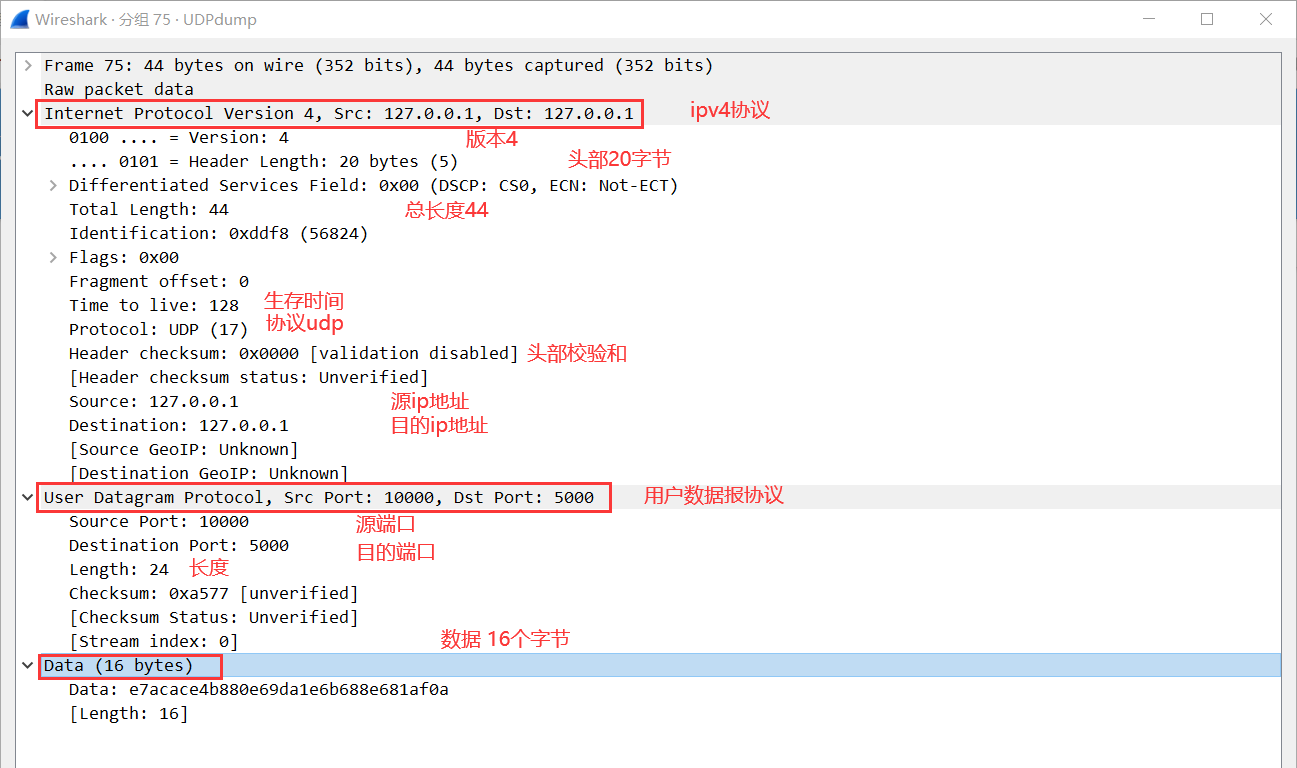Select the Stream index: 0 row
The width and height of the screenshot is (1297, 768).
[154, 641]
